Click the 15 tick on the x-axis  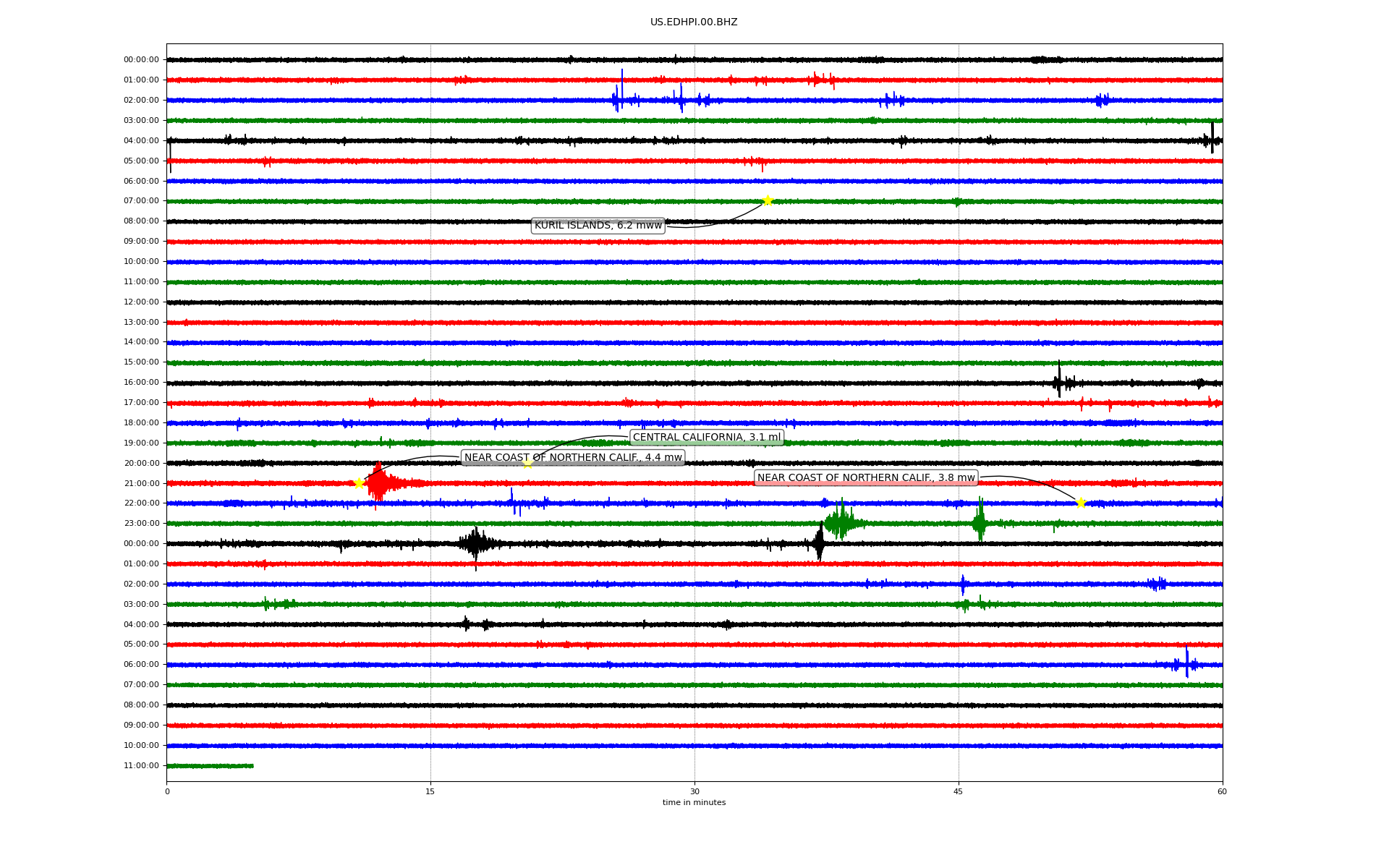[430, 791]
